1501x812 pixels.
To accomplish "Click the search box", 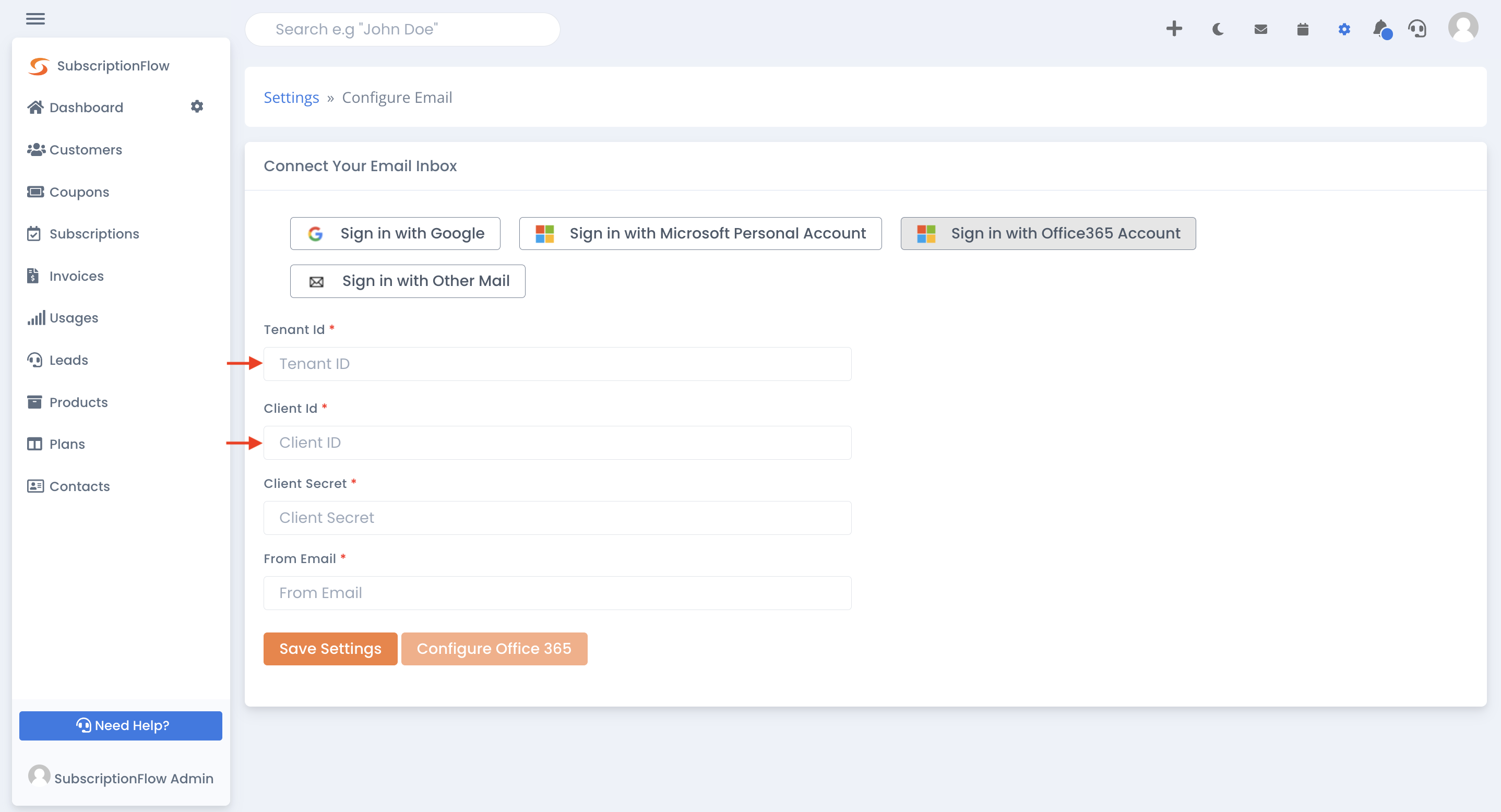I will (402, 29).
